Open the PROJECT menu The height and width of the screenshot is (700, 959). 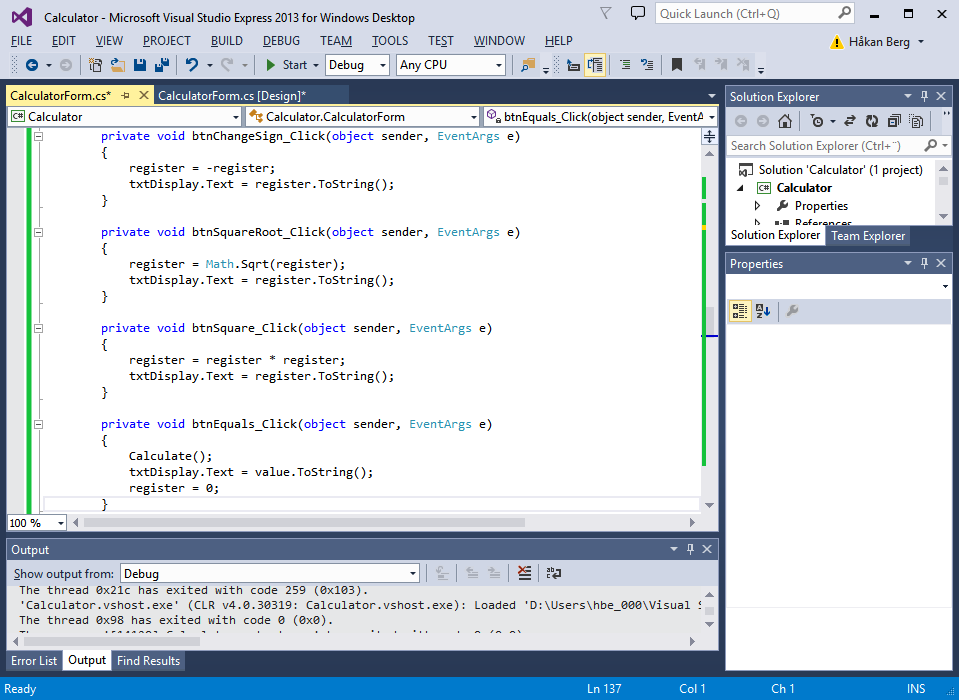(x=166, y=41)
